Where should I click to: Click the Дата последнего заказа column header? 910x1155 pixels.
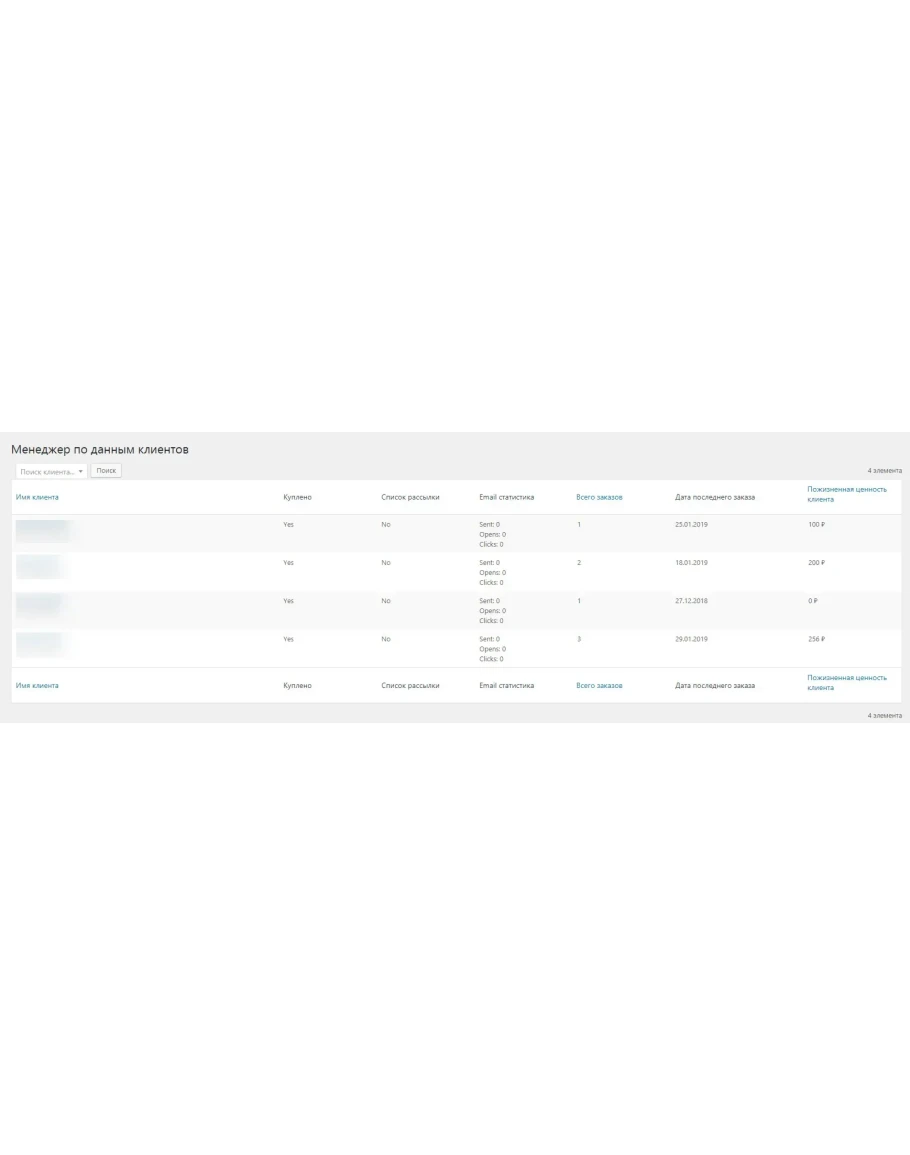pos(714,497)
